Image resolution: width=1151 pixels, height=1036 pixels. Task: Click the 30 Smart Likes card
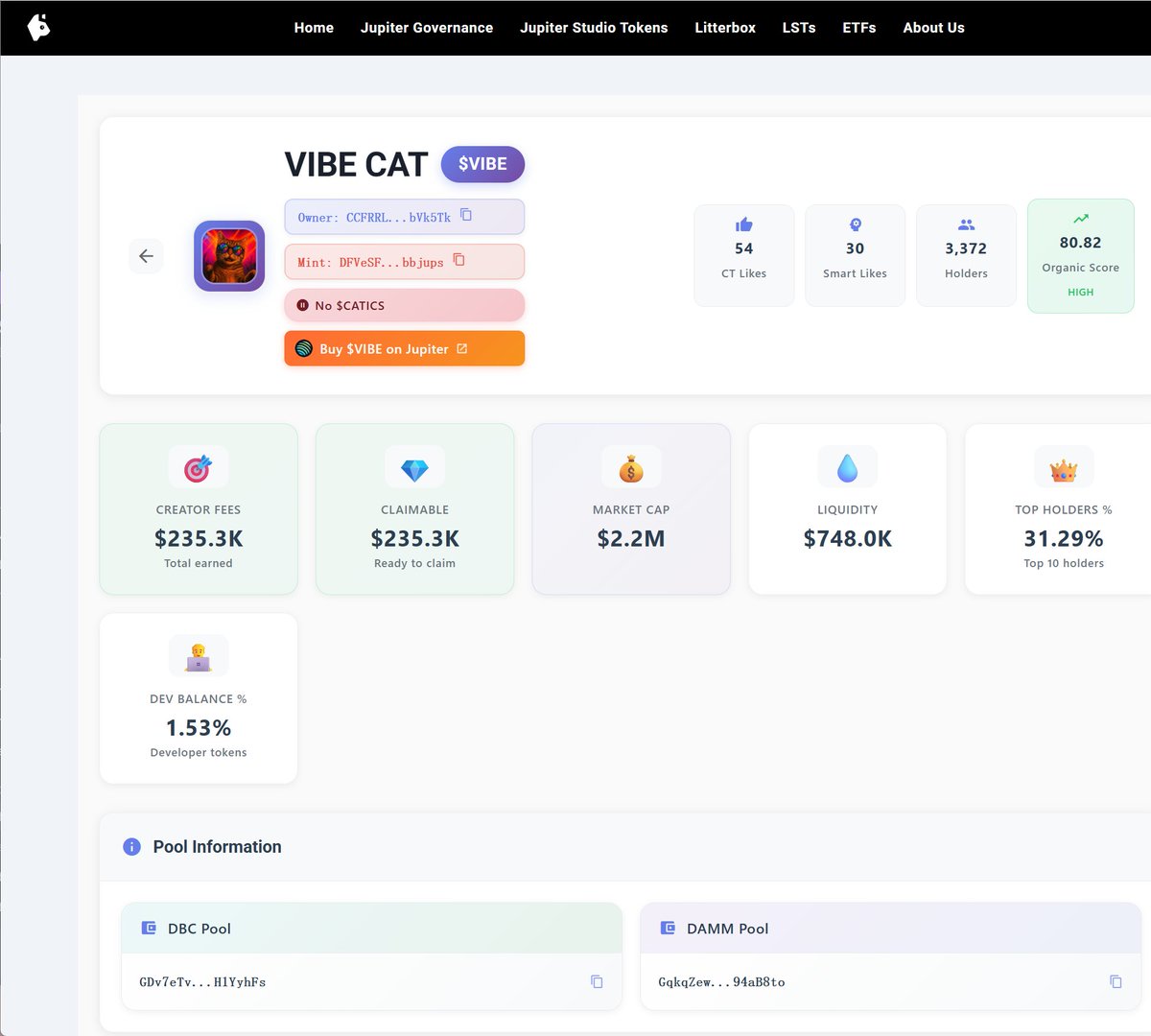pyautogui.click(x=856, y=255)
